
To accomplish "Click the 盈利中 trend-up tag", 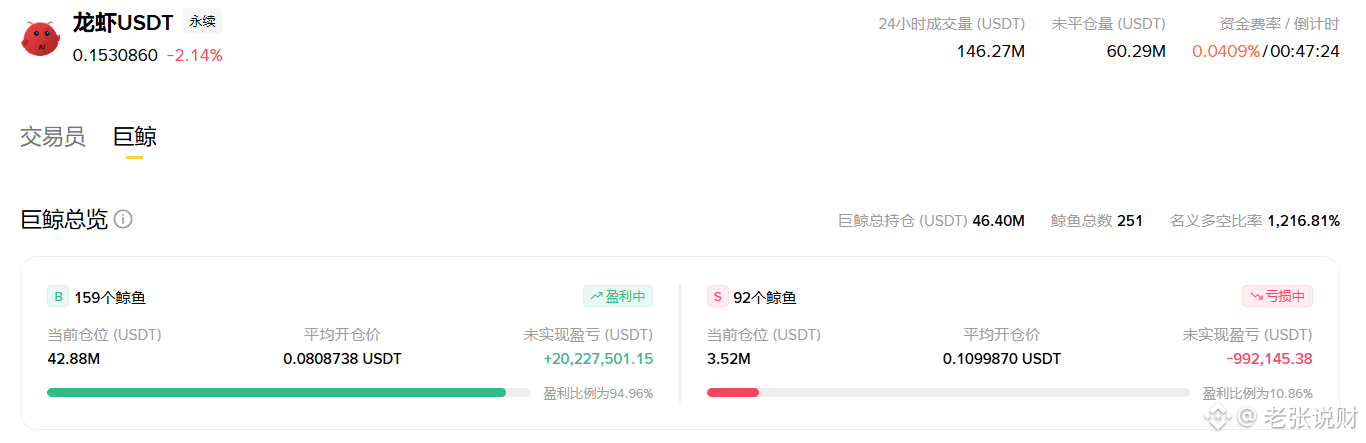I will pyautogui.click(x=618, y=296).
